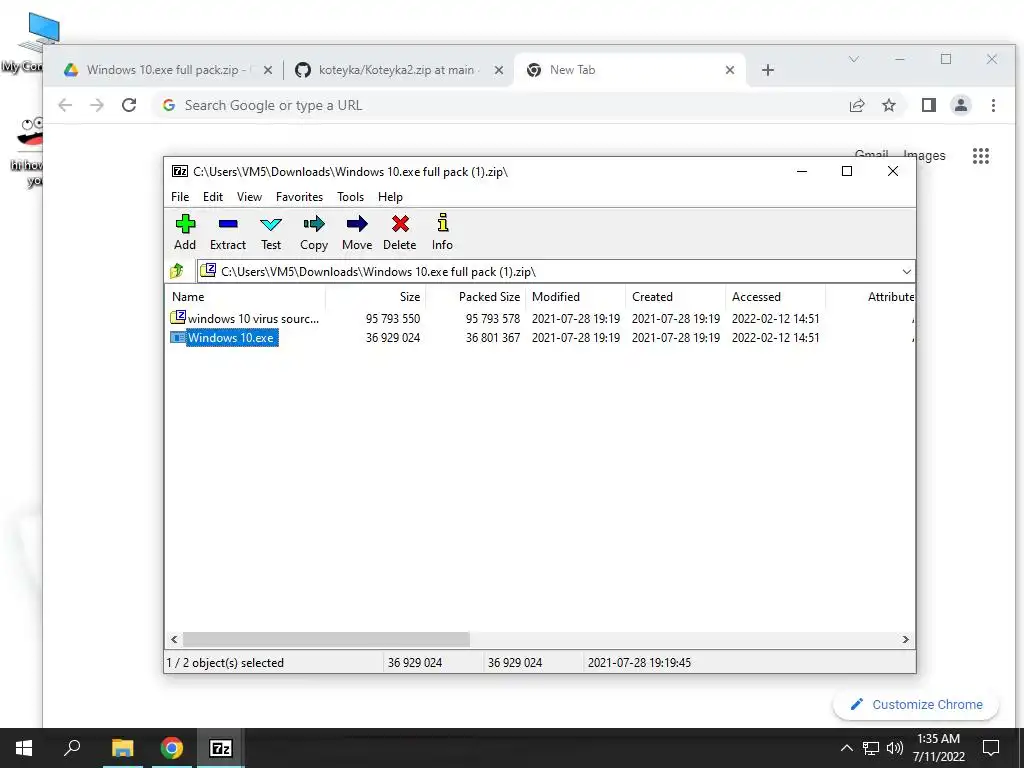Go up one folder level icon

coord(177,270)
